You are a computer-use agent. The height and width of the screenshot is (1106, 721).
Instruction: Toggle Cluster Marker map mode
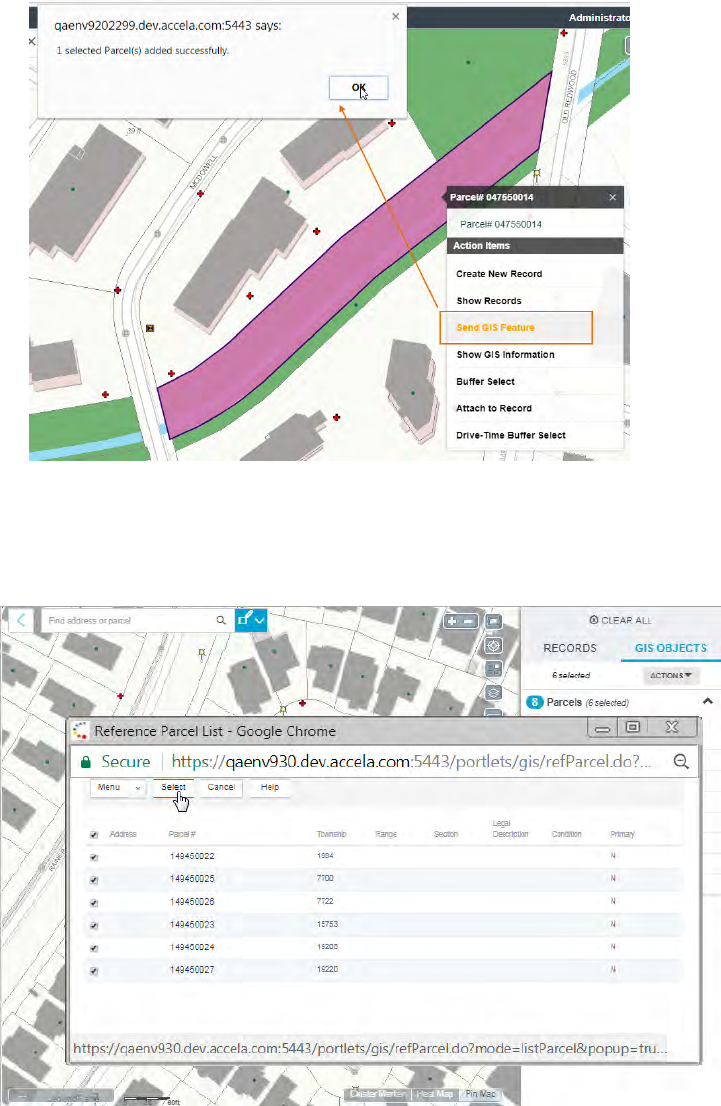(x=377, y=1093)
